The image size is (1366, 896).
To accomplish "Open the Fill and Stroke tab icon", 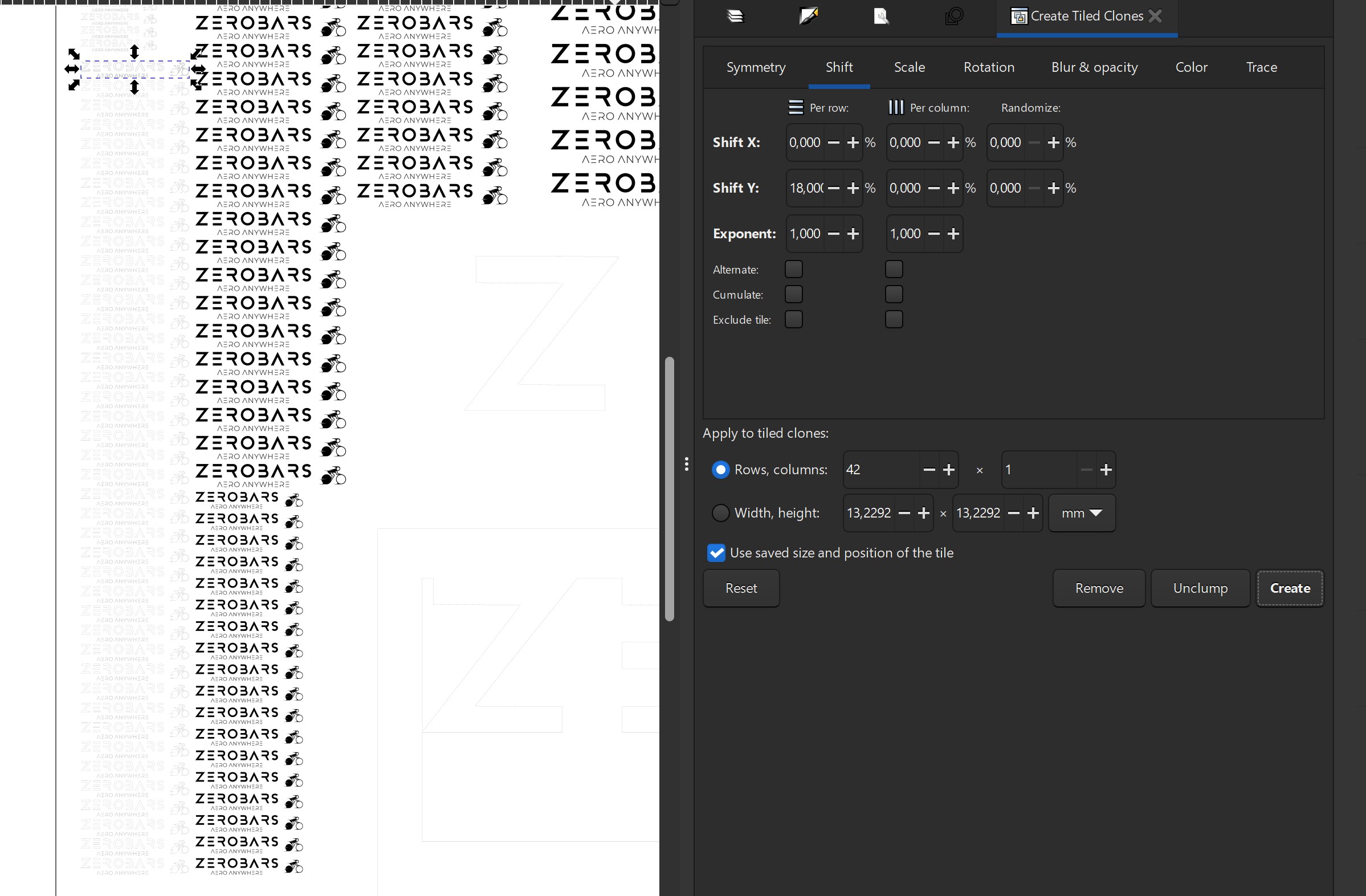I will coord(808,16).
